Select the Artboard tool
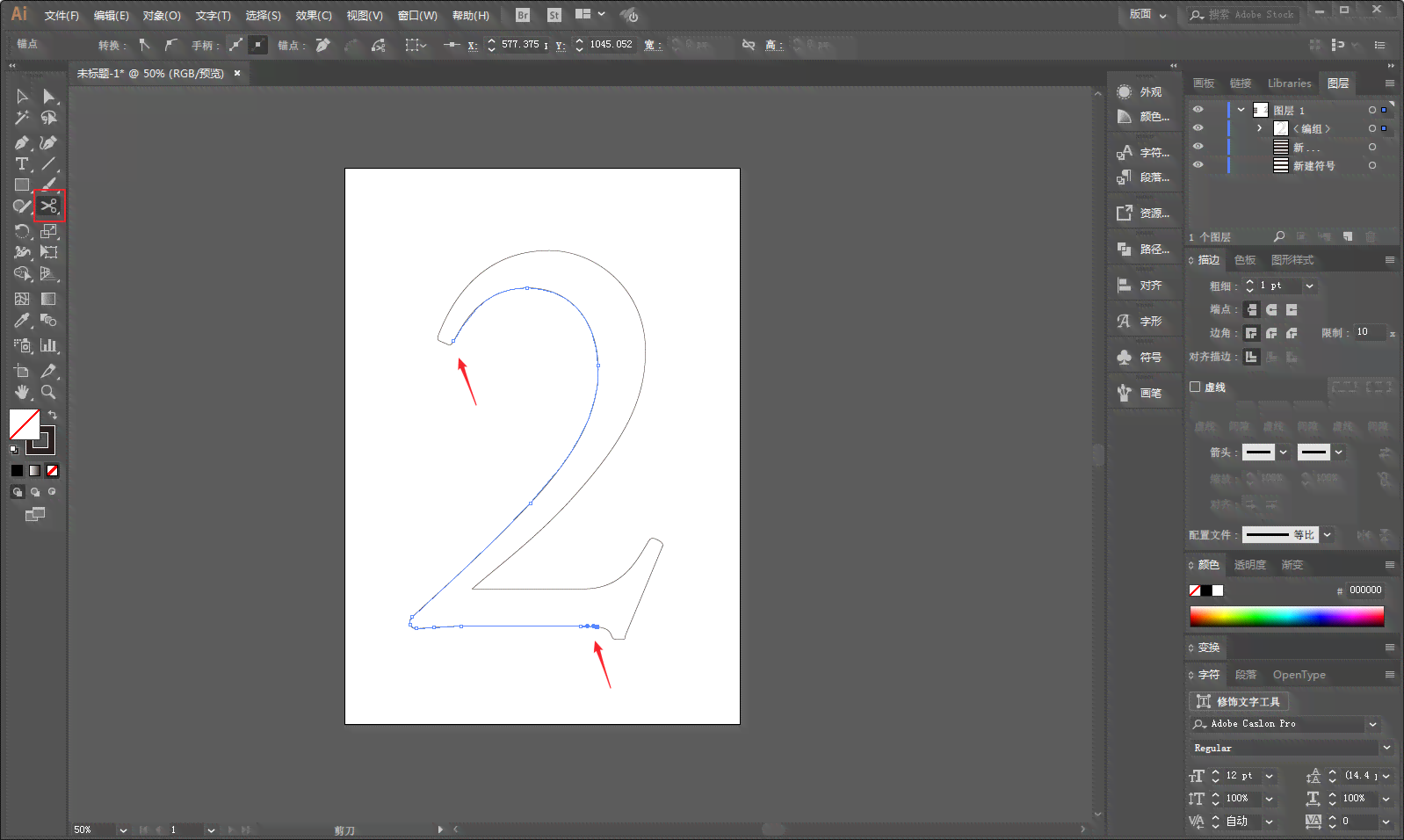This screenshot has width=1404, height=840. point(23,372)
